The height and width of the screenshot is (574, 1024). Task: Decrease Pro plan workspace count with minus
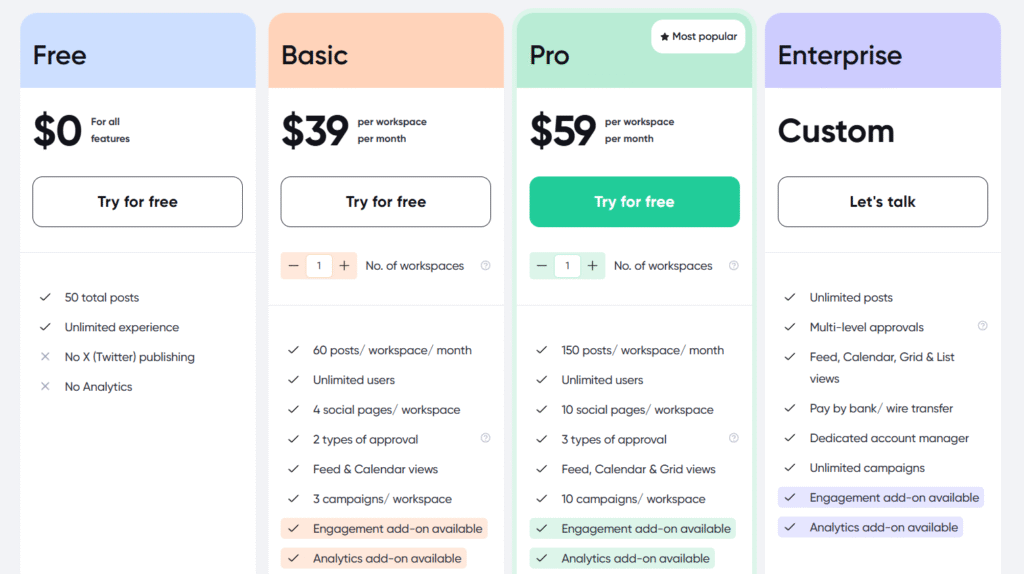(x=541, y=266)
